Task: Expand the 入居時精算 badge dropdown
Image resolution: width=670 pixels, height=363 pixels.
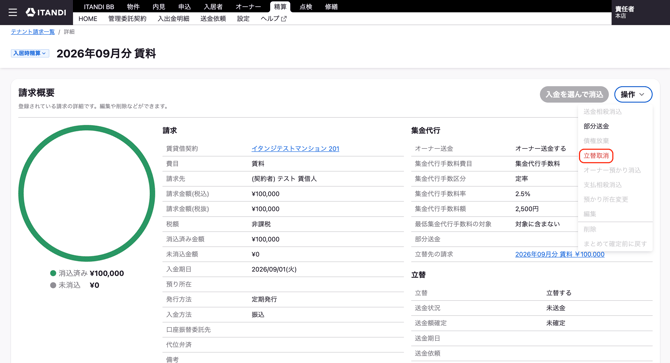Action: 29,53
